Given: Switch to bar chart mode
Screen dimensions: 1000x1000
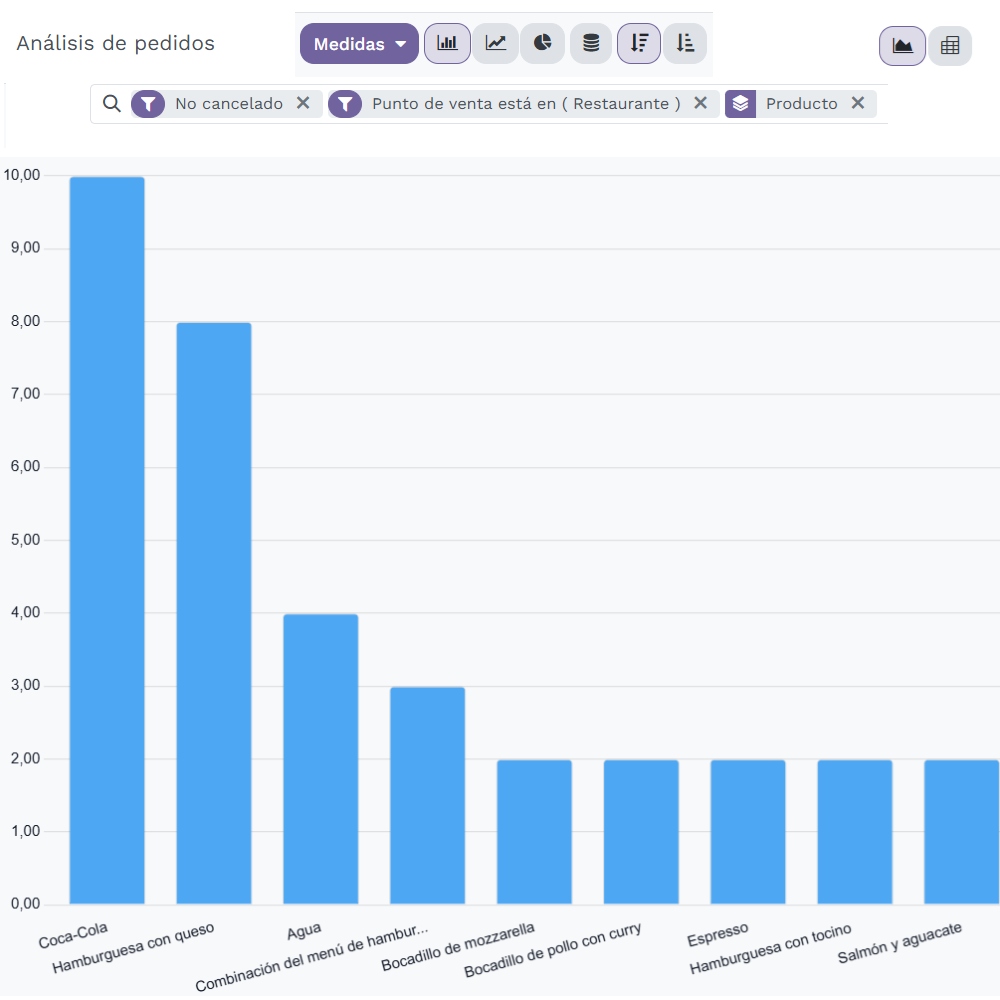Looking at the screenshot, I should click(x=447, y=44).
